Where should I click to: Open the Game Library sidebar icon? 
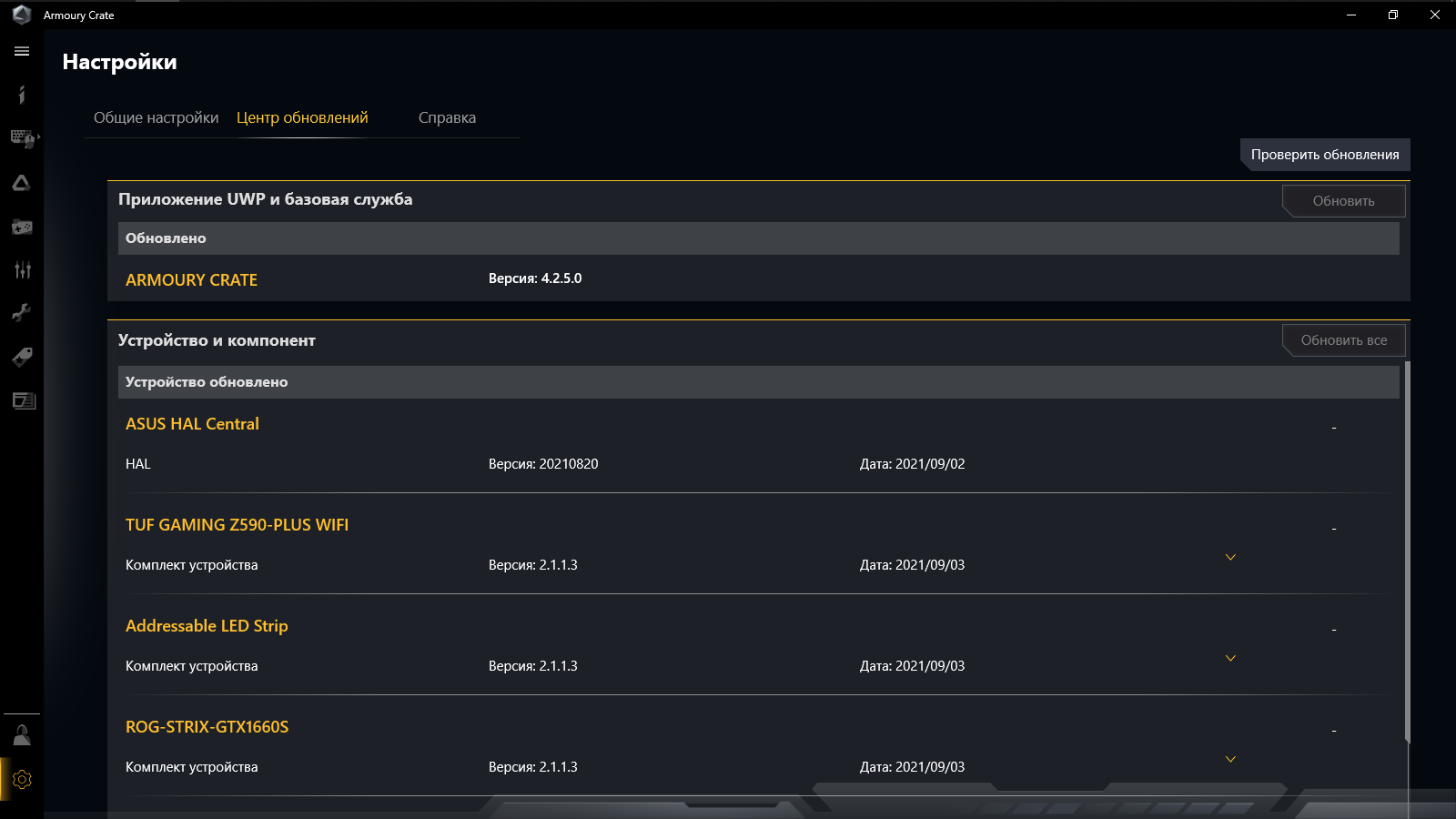point(22,227)
